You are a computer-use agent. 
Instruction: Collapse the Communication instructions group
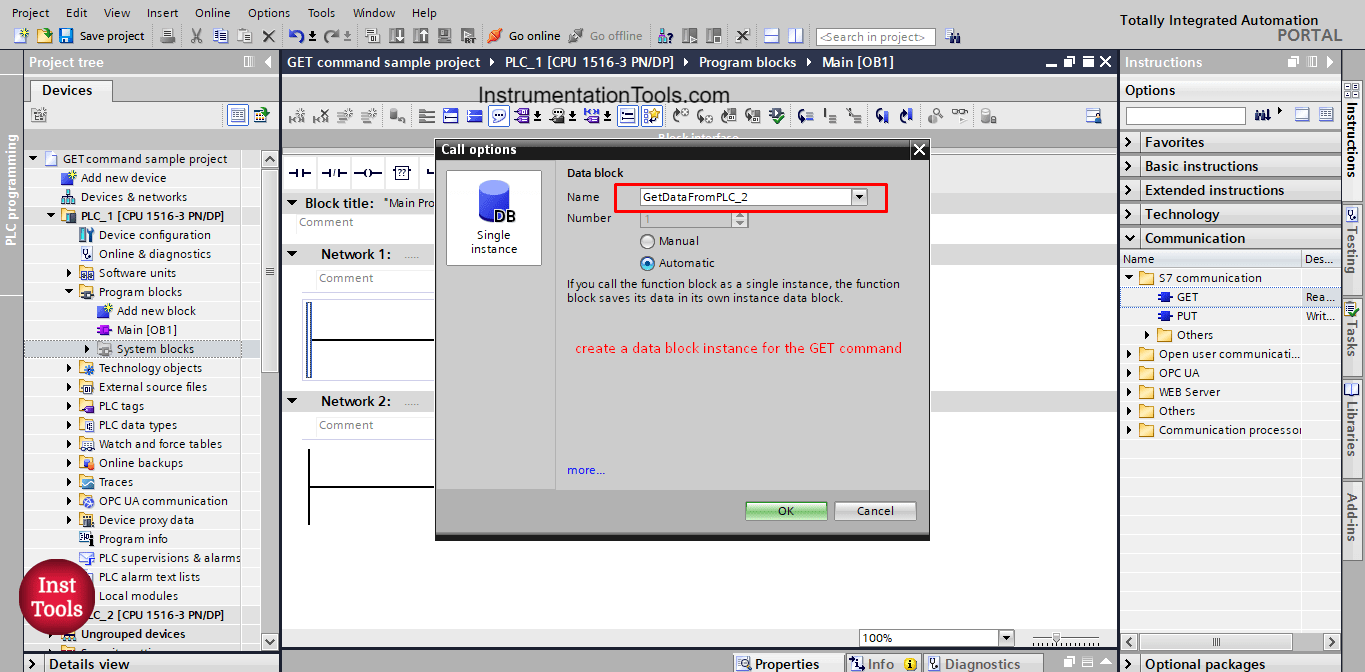pos(1129,238)
